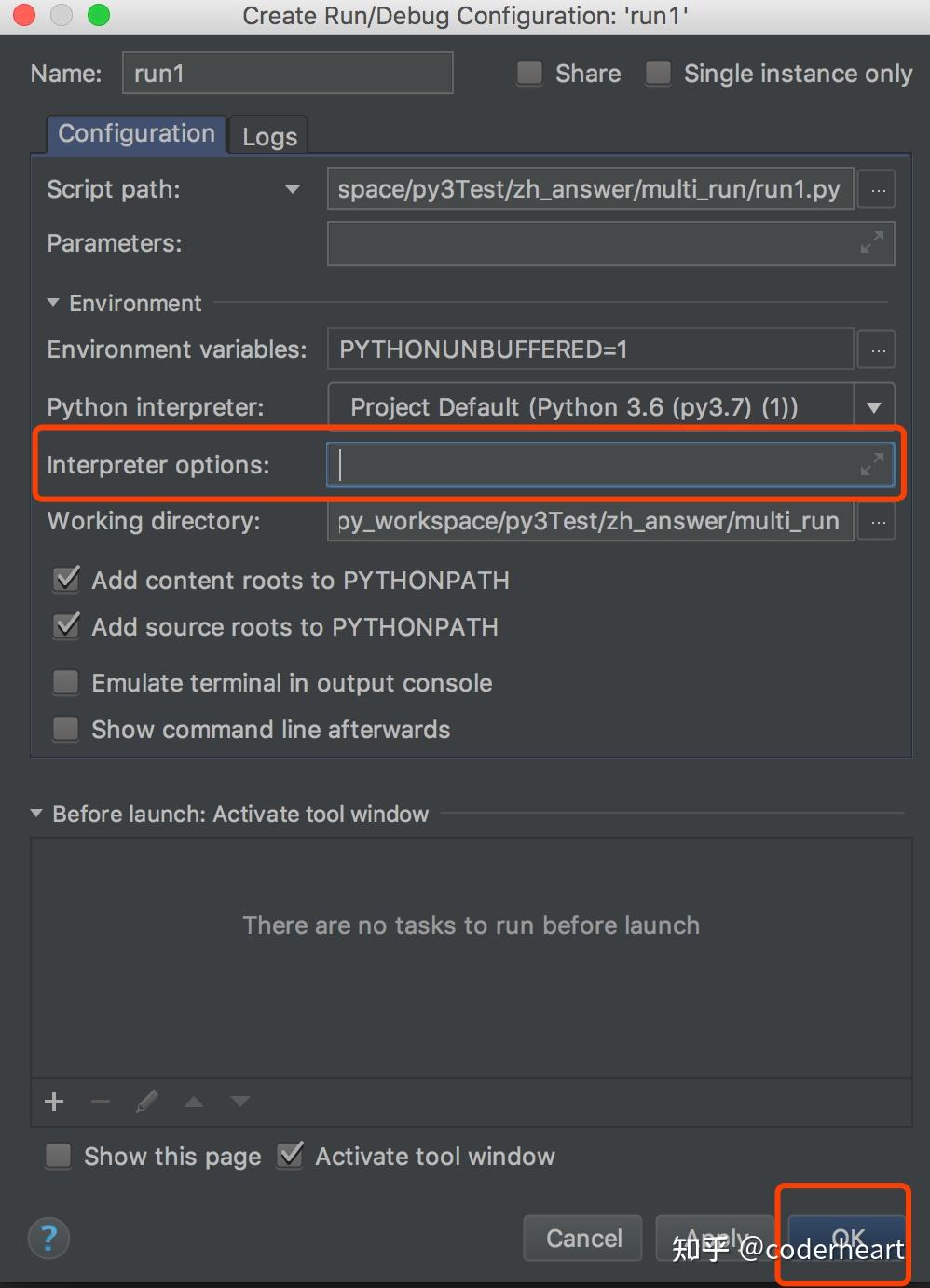
Task: Collapse the Environment section
Action: point(54,303)
